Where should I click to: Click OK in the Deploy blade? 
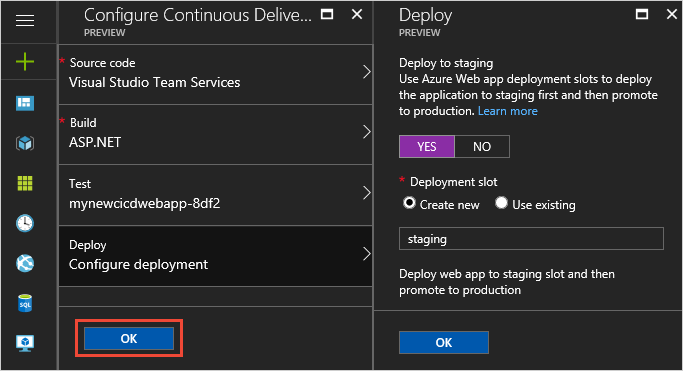pyautogui.click(x=444, y=342)
